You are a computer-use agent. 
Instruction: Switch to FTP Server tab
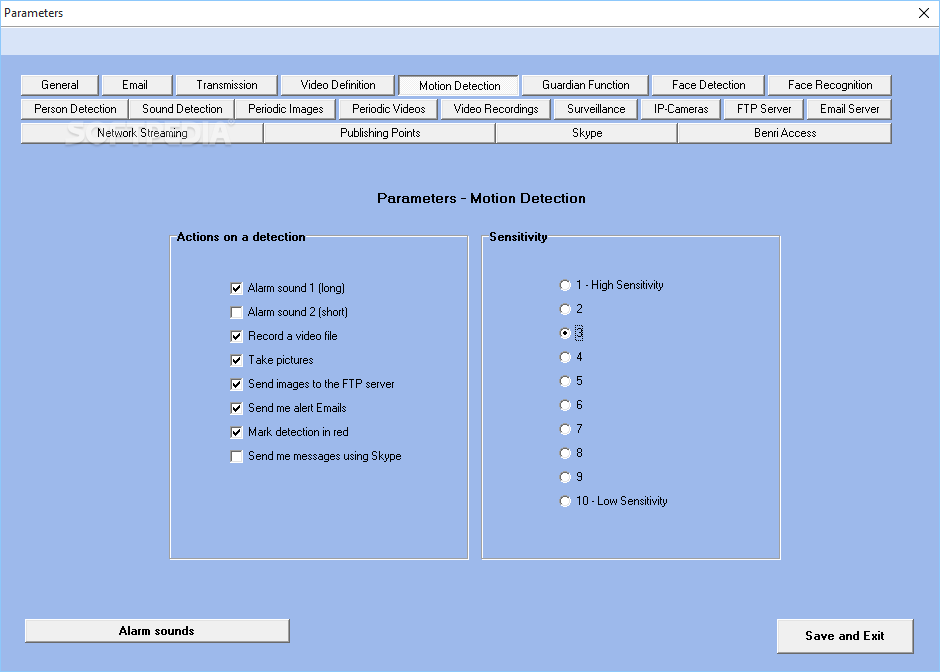pyautogui.click(x=764, y=109)
